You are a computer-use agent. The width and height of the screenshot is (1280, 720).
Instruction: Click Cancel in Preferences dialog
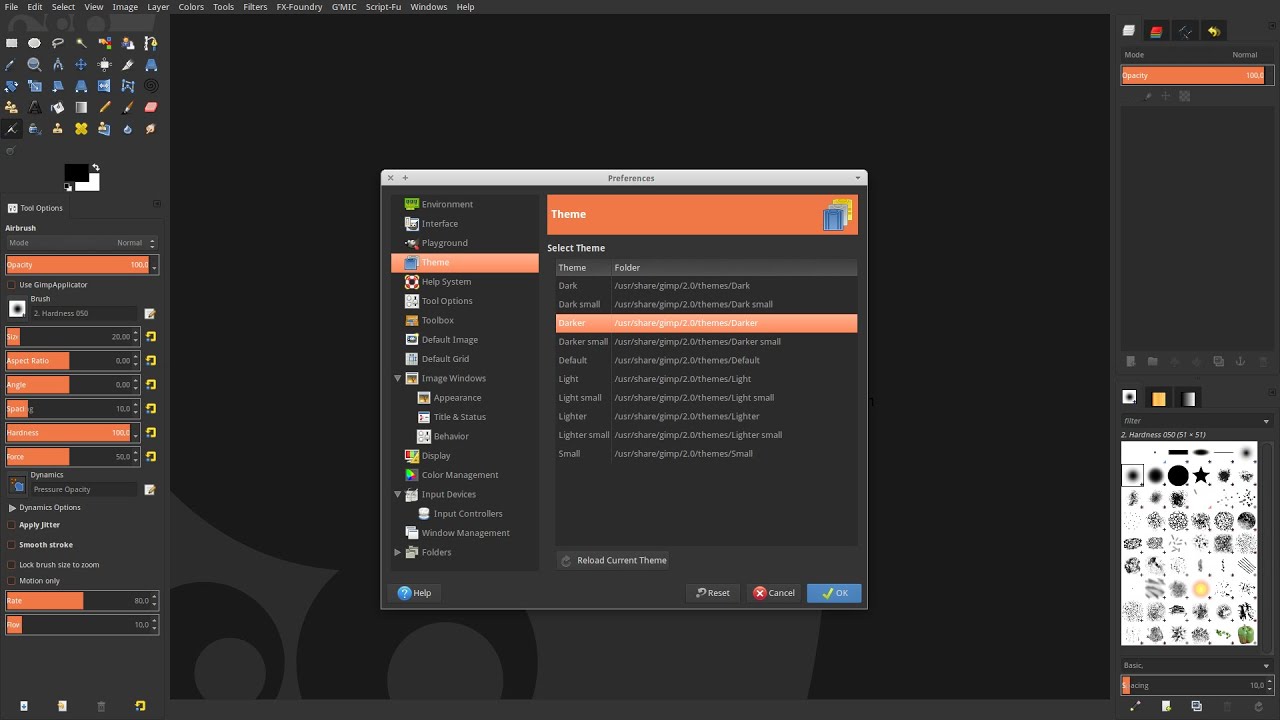[x=774, y=593]
